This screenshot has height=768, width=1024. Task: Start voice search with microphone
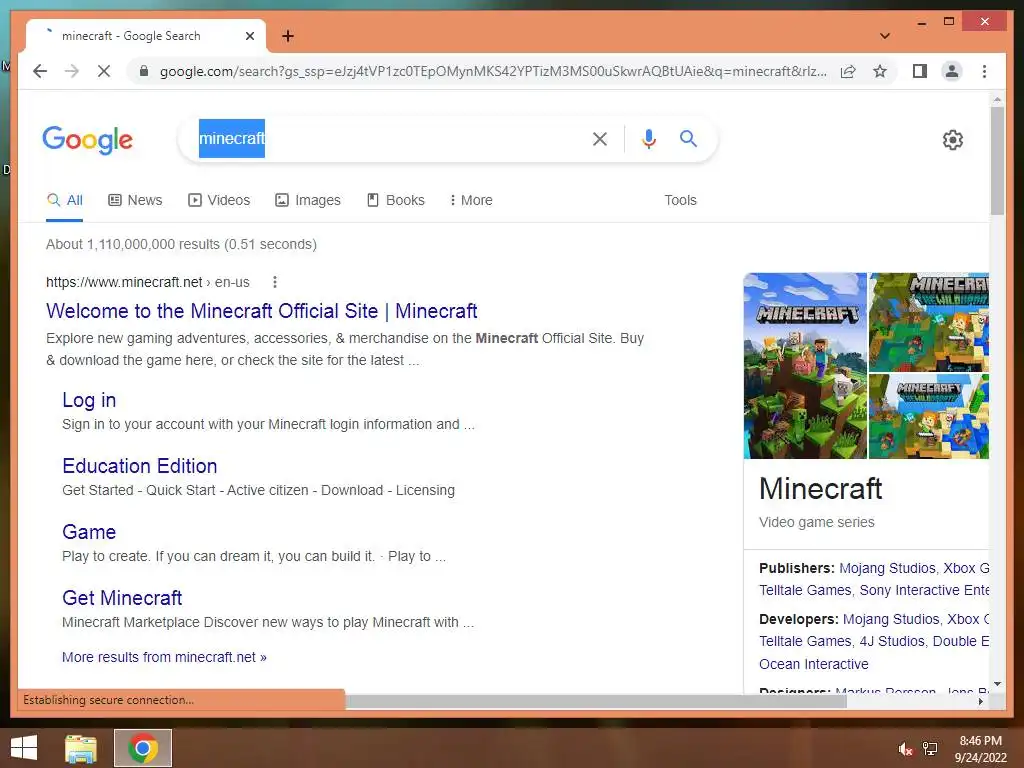pos(648,138)
